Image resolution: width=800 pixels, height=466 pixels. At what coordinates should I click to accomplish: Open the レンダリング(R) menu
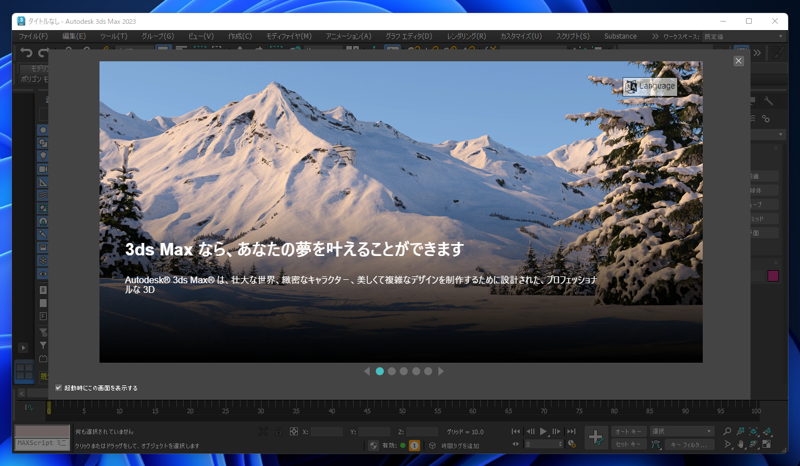tap(466, 36)
